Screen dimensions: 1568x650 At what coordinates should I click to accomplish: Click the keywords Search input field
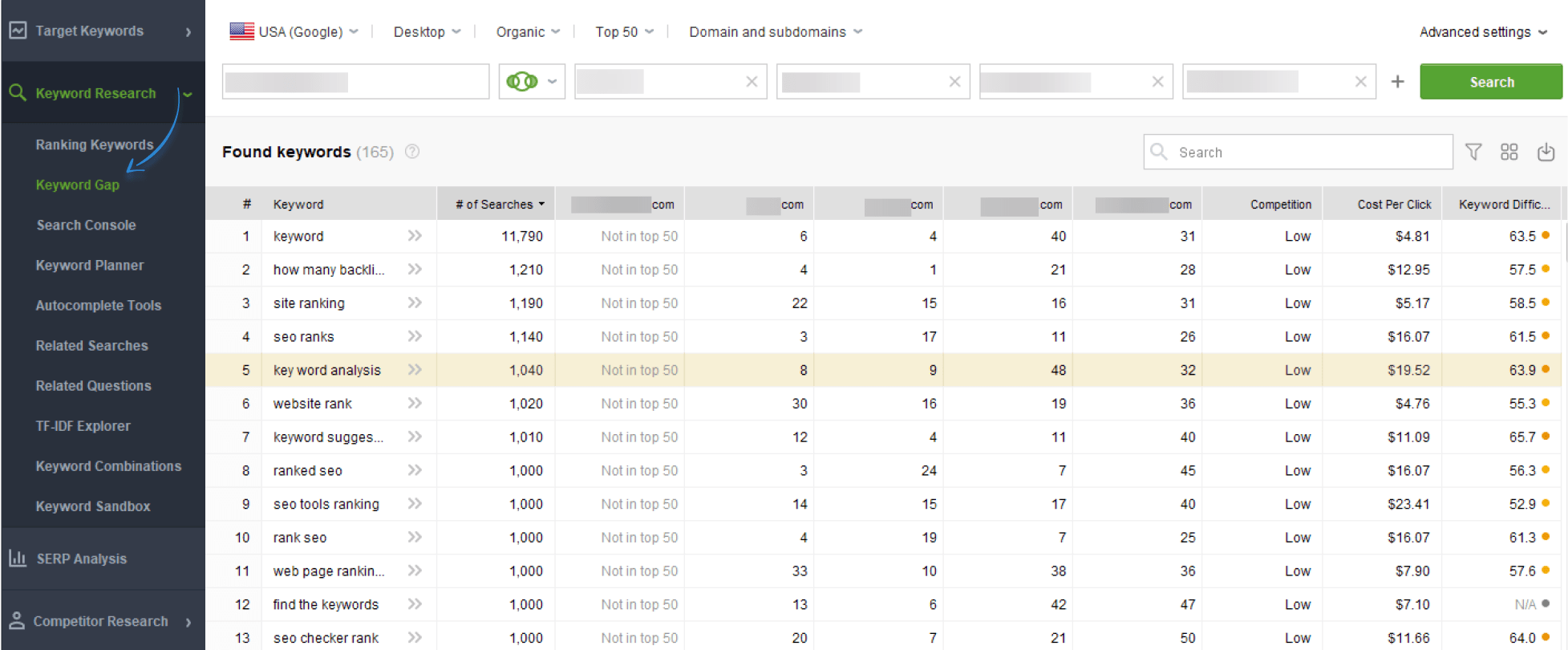1298,152
